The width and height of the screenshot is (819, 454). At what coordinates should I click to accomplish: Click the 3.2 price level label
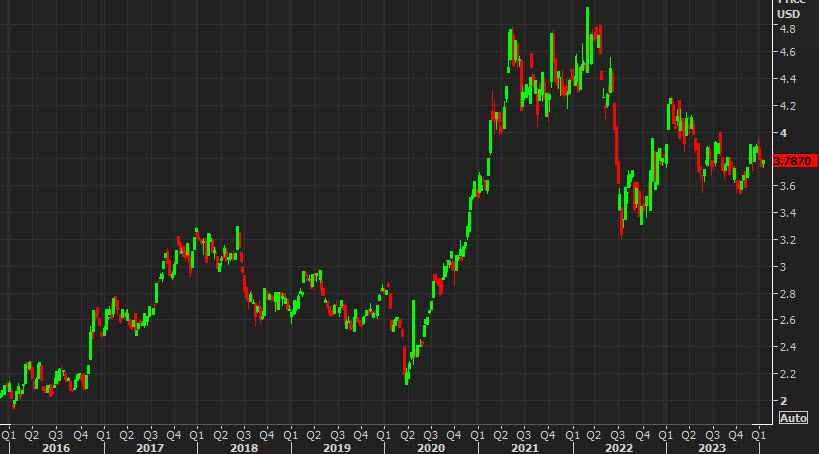788,240
